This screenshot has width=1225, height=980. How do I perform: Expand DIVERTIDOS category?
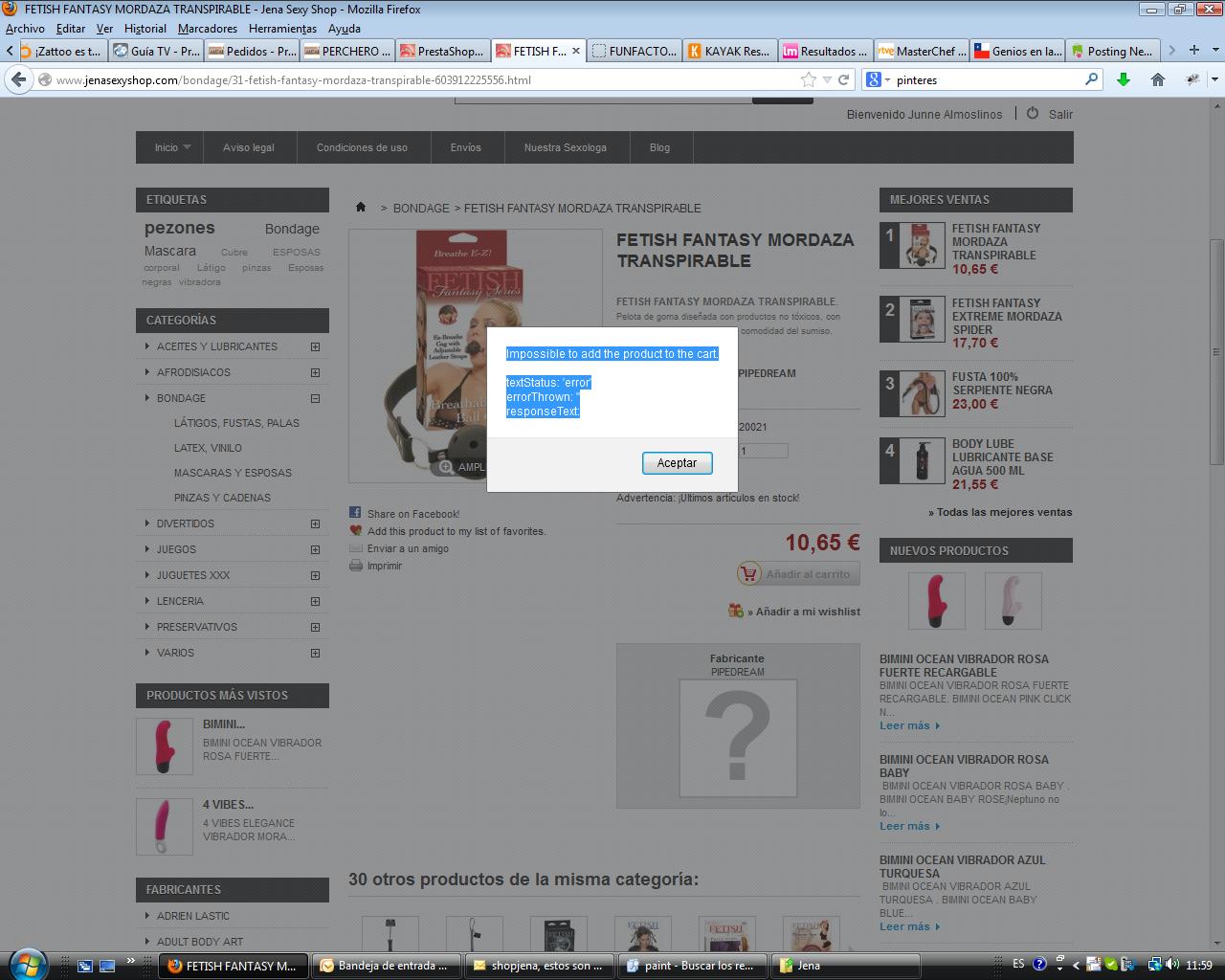pyautogui.click(x=315, y=523)
